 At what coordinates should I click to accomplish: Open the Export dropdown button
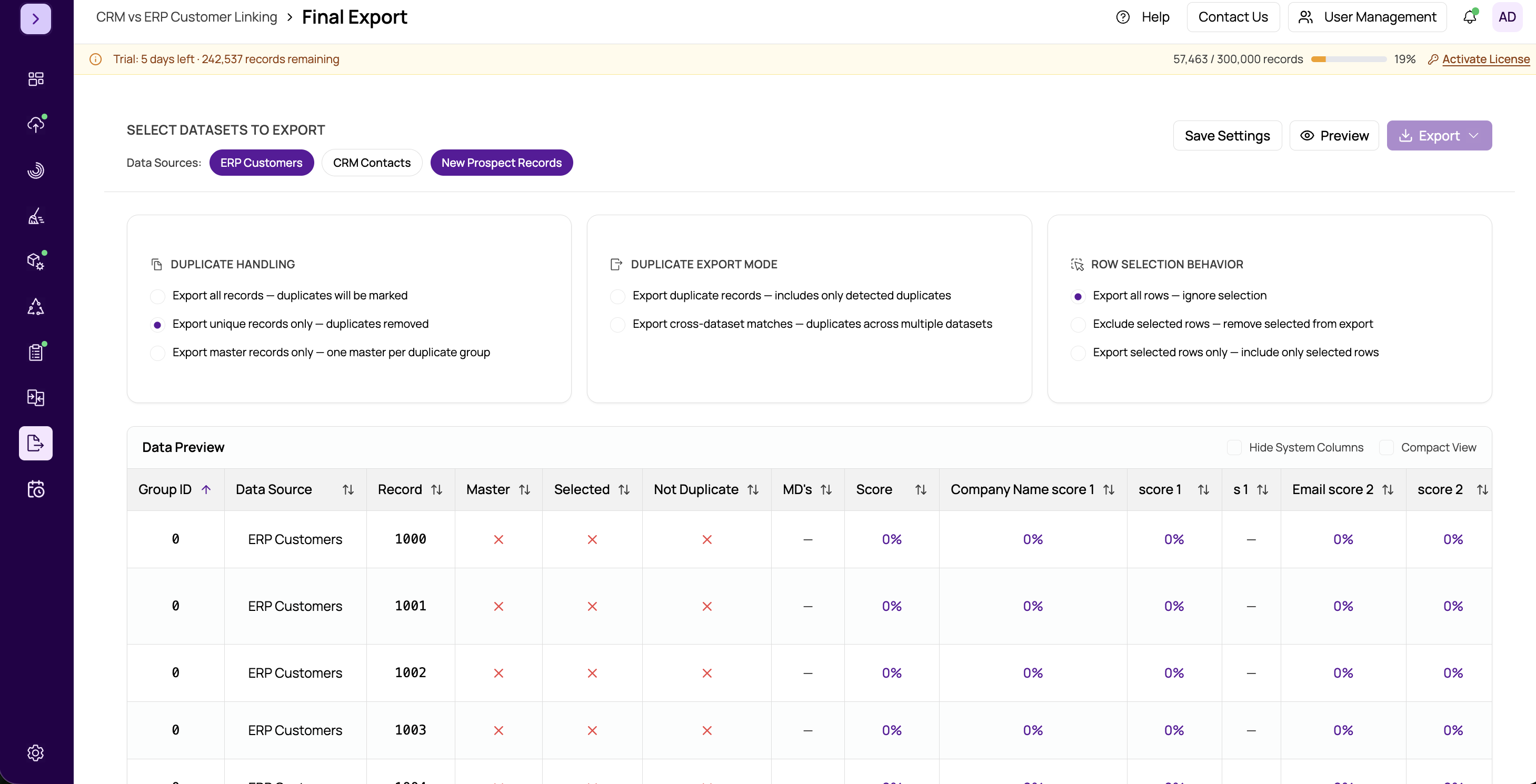click(1439, 135)
